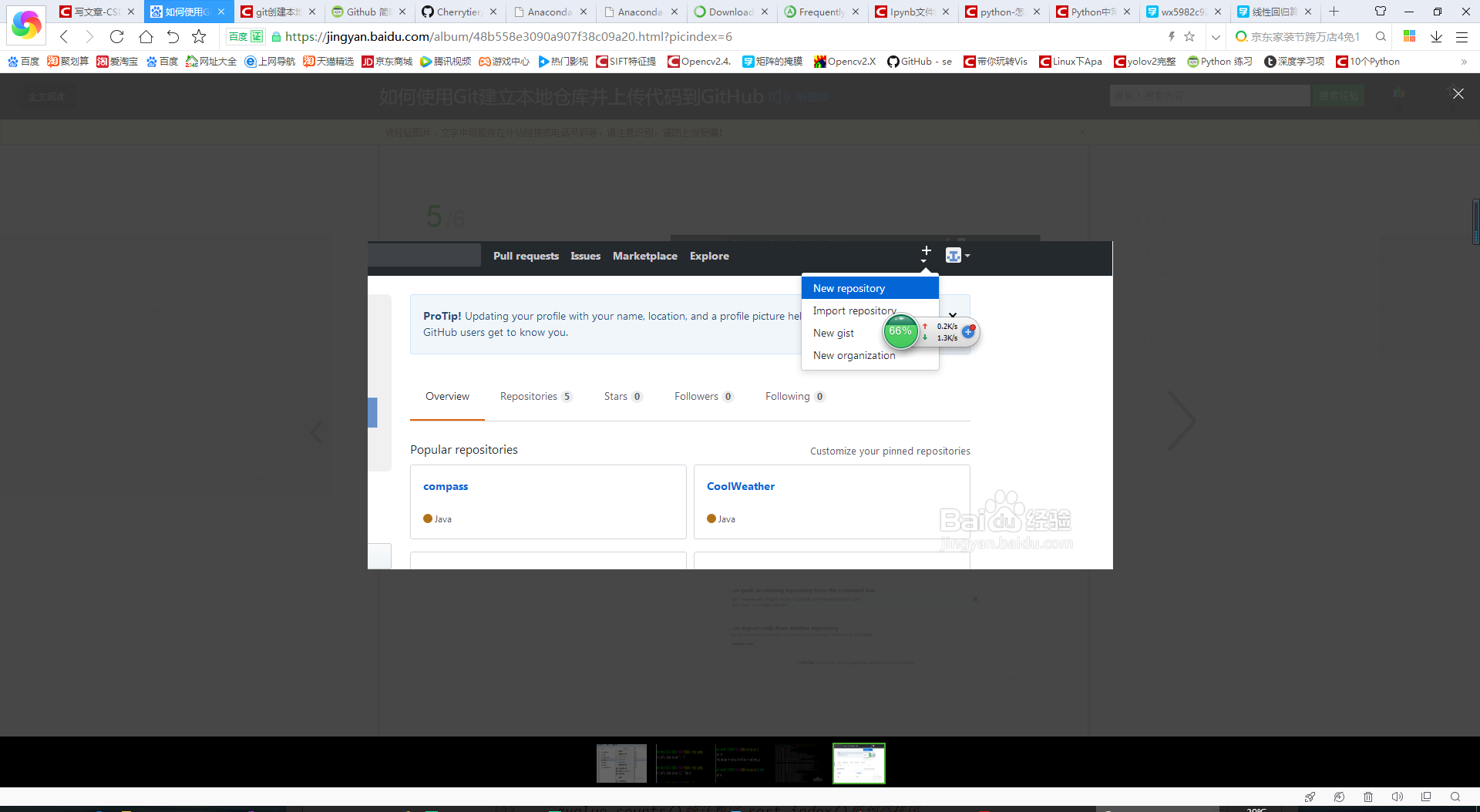
Task: Open the 深度学习项 bookmark
Action: tap(1294, 62)
